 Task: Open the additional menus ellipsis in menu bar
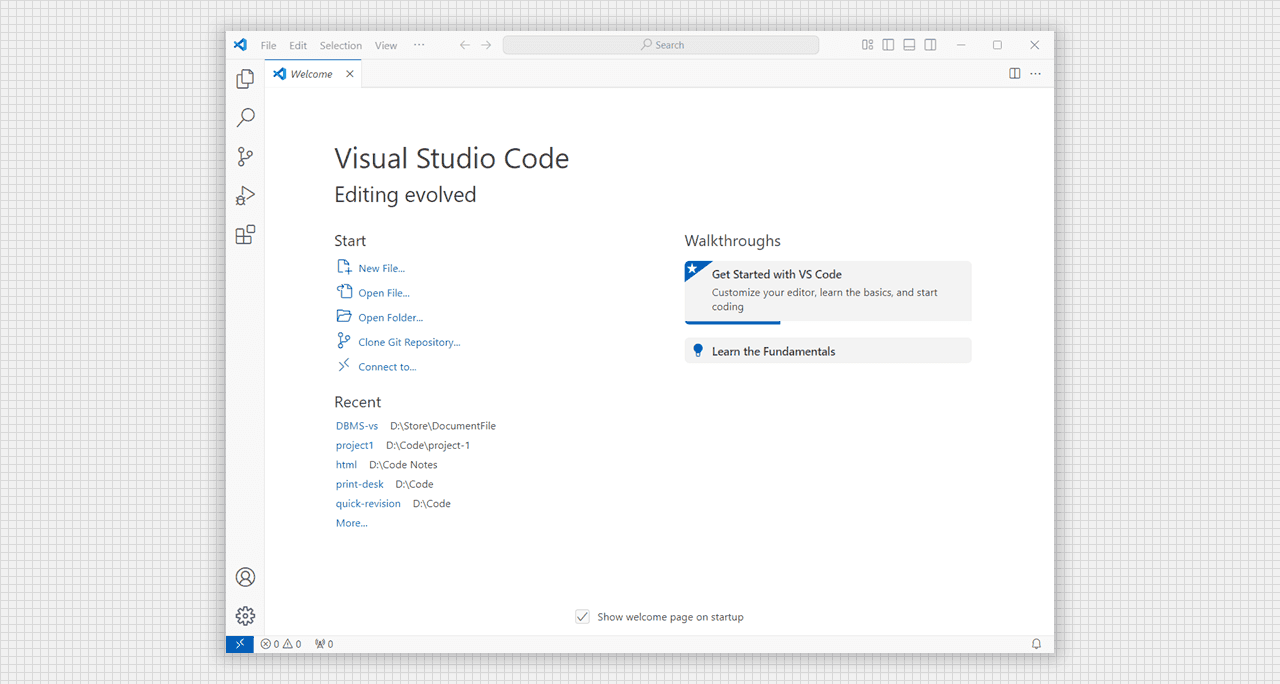coord(419,45)
